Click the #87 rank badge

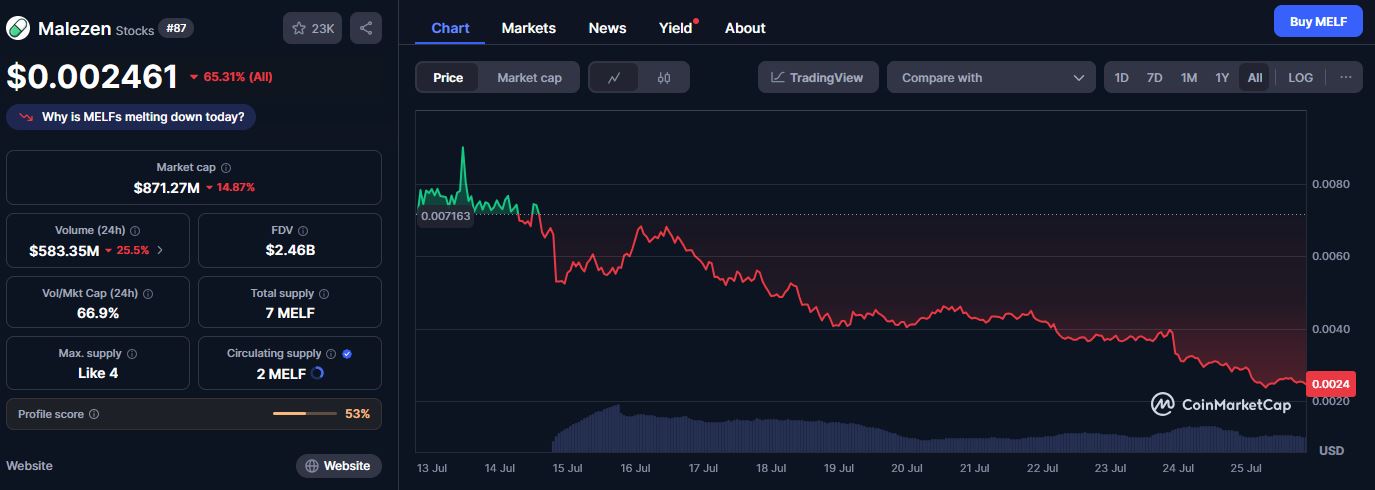point(176,28)
